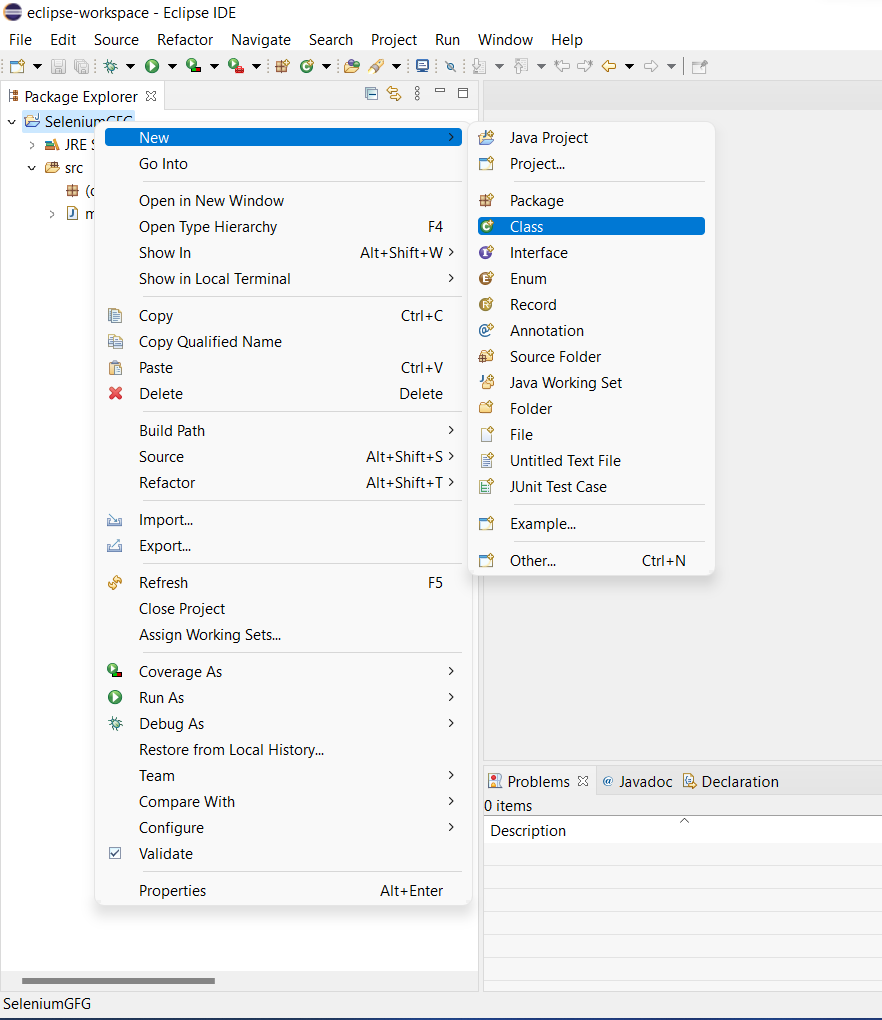Click the Search flashlight toolbar icon
Viewport: 882px width, 1020px height.
376,66
